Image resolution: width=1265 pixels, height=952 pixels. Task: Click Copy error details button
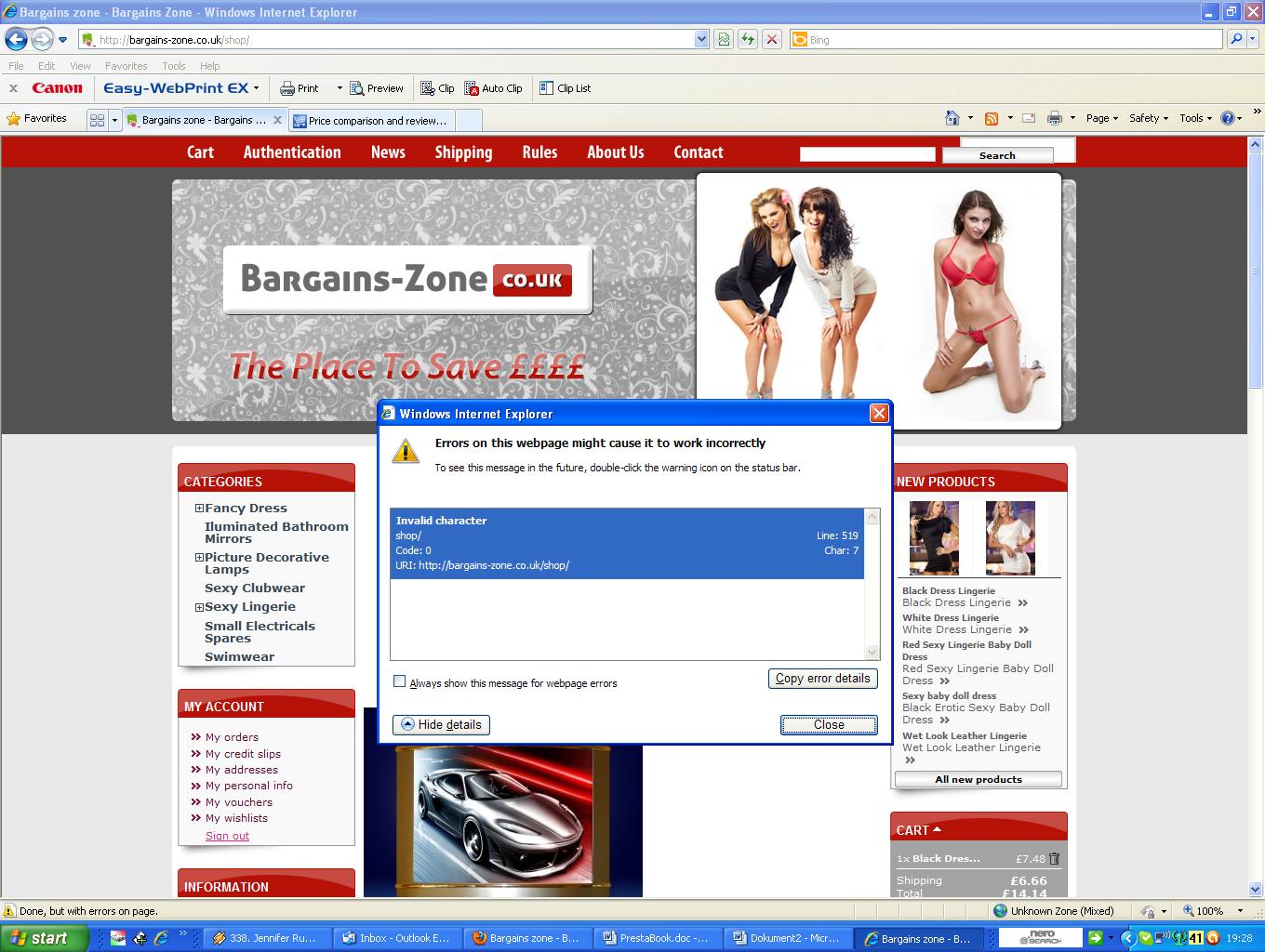point(823,678)
